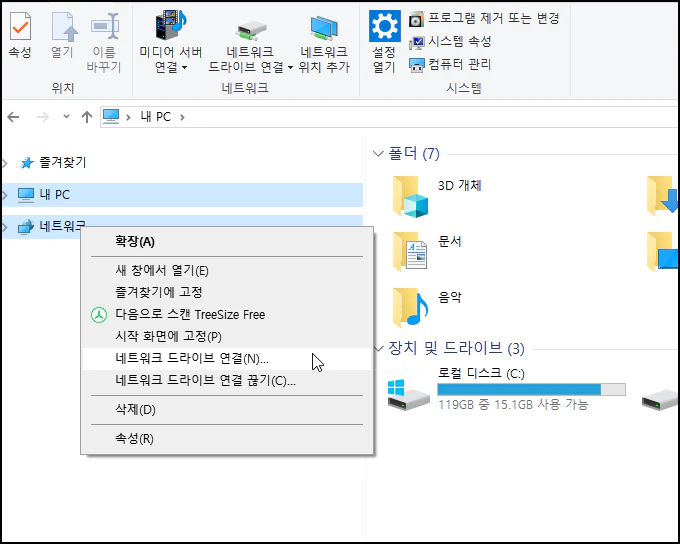This screenshot has width=680, height=544.
Task: Select 로컬 디스크 (C:) drive icon
Action: click(x=408, y=394)
